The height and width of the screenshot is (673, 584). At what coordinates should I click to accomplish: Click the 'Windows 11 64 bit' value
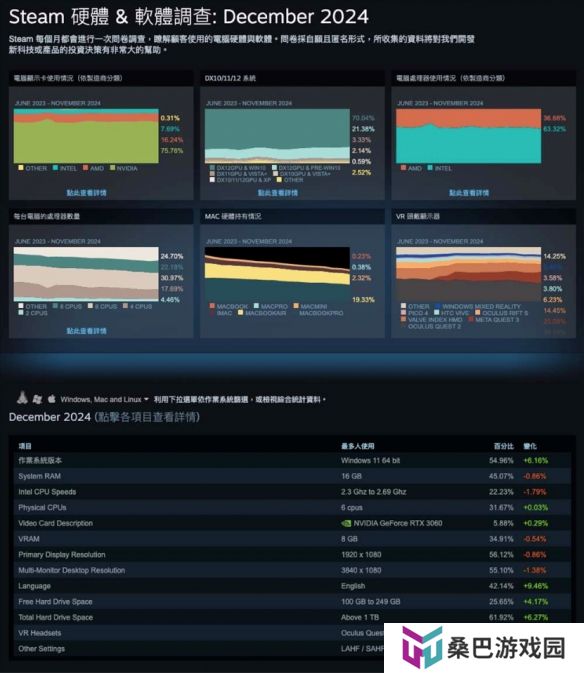[x=370, y=461]
